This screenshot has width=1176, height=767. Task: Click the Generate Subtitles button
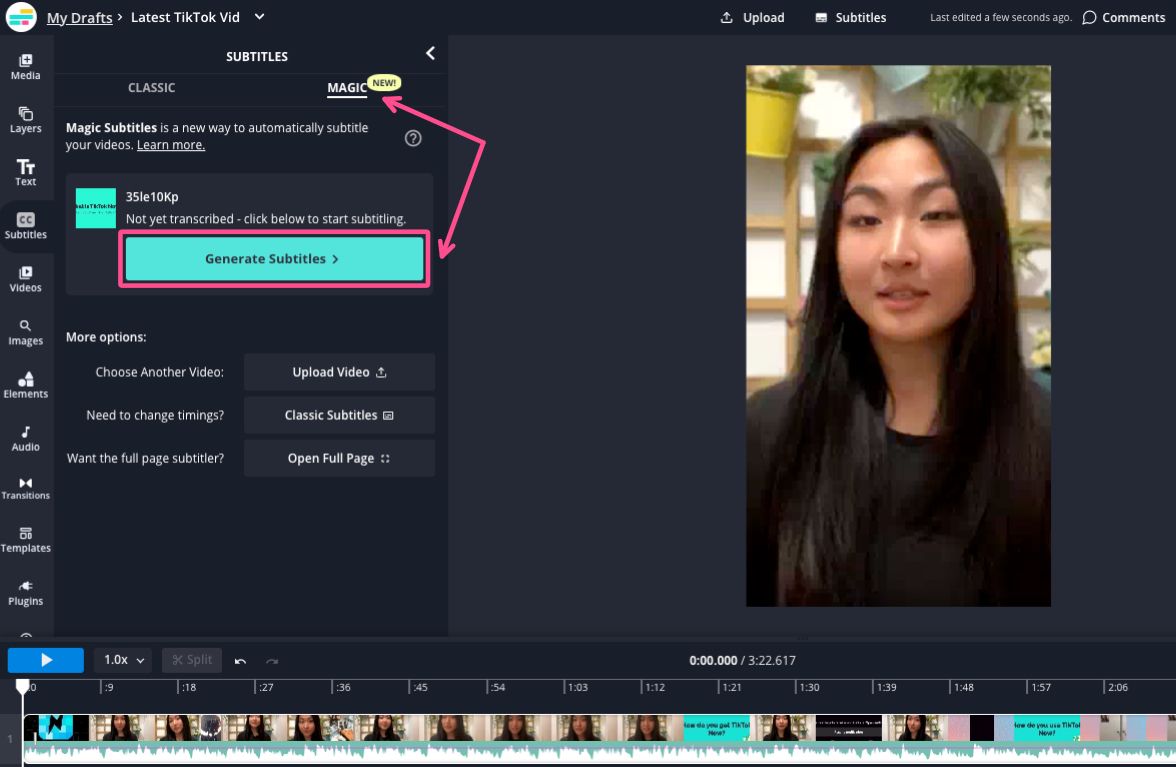click(x=274, y=259)
